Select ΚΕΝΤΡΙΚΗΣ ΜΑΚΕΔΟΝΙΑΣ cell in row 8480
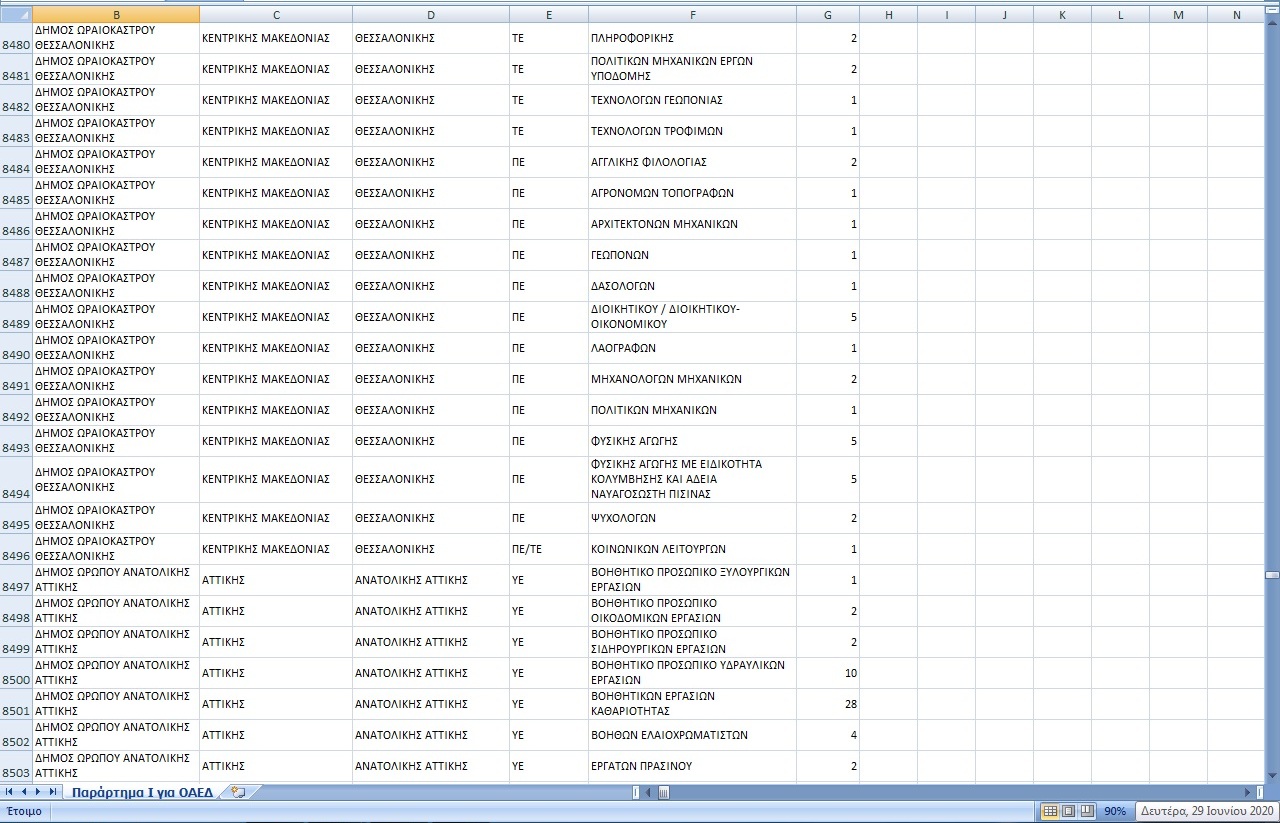This screenshot has width=1280, height=823. pyautogui.click(x=276, y=38)
